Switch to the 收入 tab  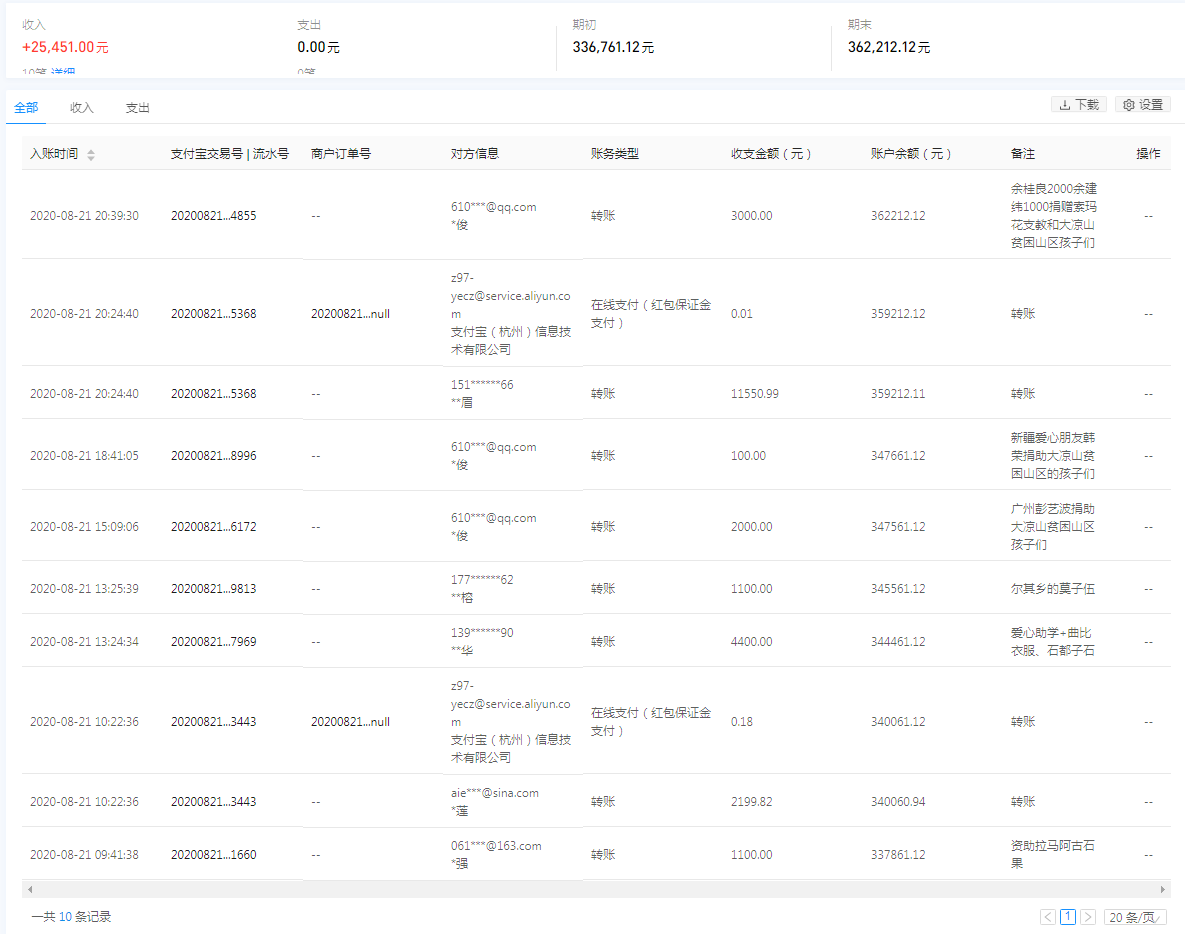pos(82,108)
